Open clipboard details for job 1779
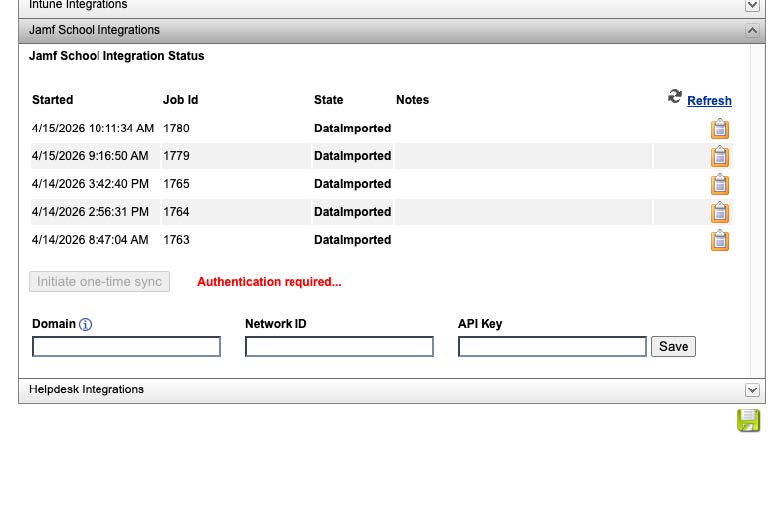Viewport: 784px width, 520px height. (720, 156)
